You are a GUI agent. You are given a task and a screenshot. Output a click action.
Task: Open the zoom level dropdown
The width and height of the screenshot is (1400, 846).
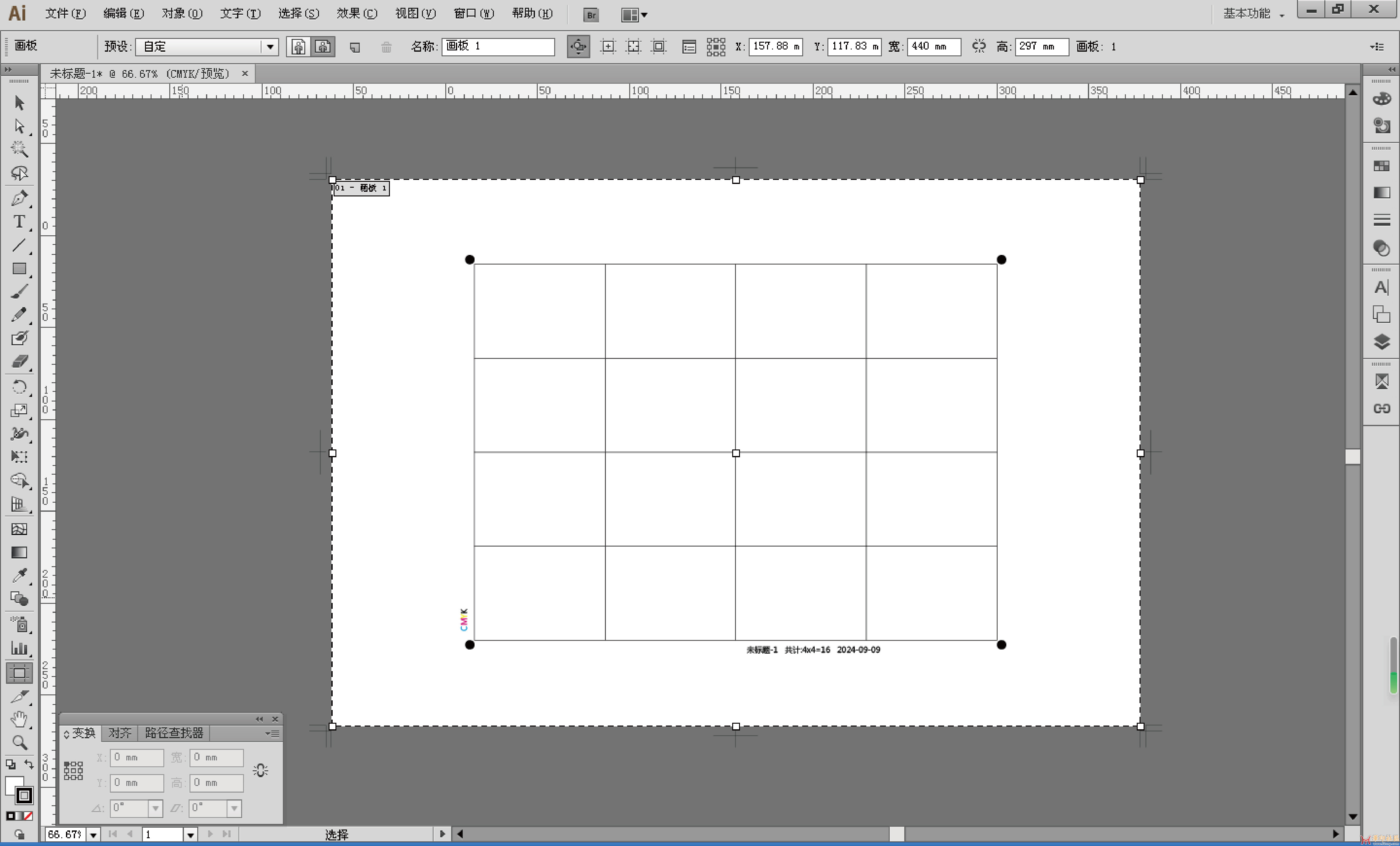(93, 834)
